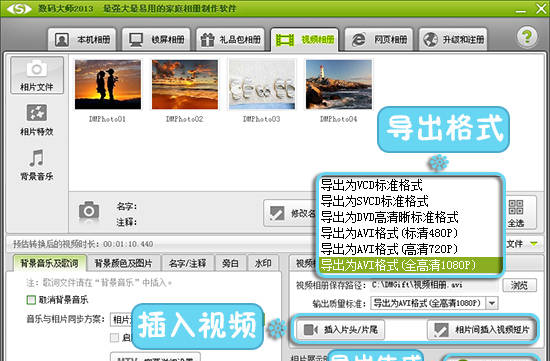Open the 背景颜色及图片 tab
550x361 pixels.
coord(123,263)
